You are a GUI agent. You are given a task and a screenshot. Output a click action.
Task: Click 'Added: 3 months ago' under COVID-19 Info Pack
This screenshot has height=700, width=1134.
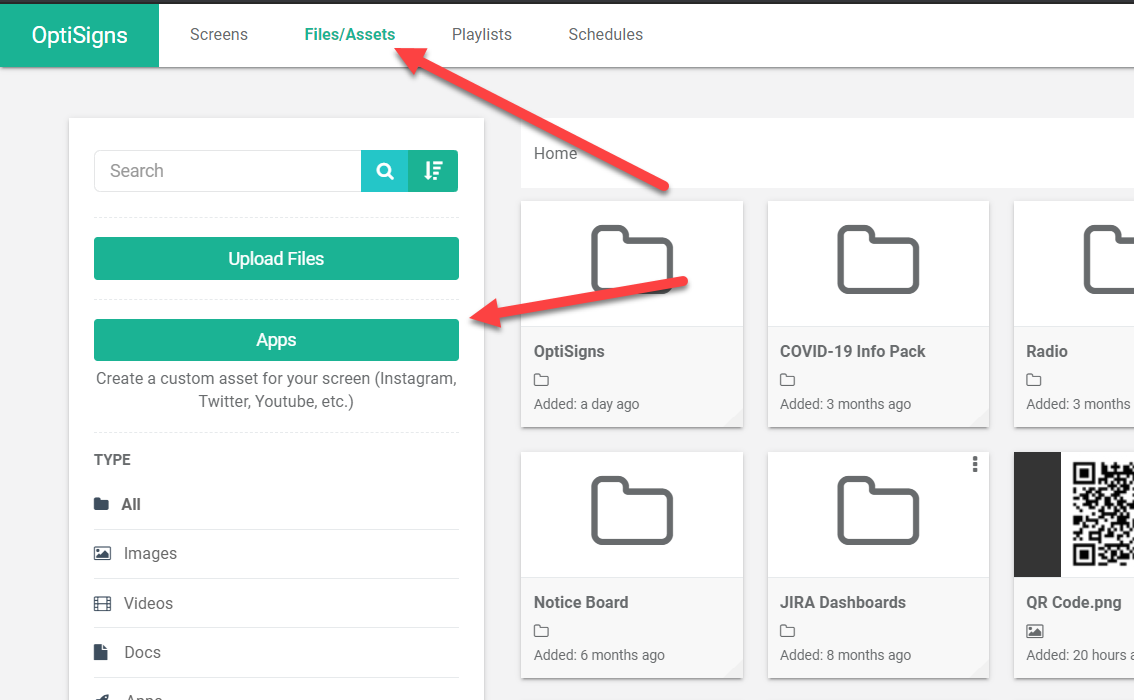coord(845,404)
